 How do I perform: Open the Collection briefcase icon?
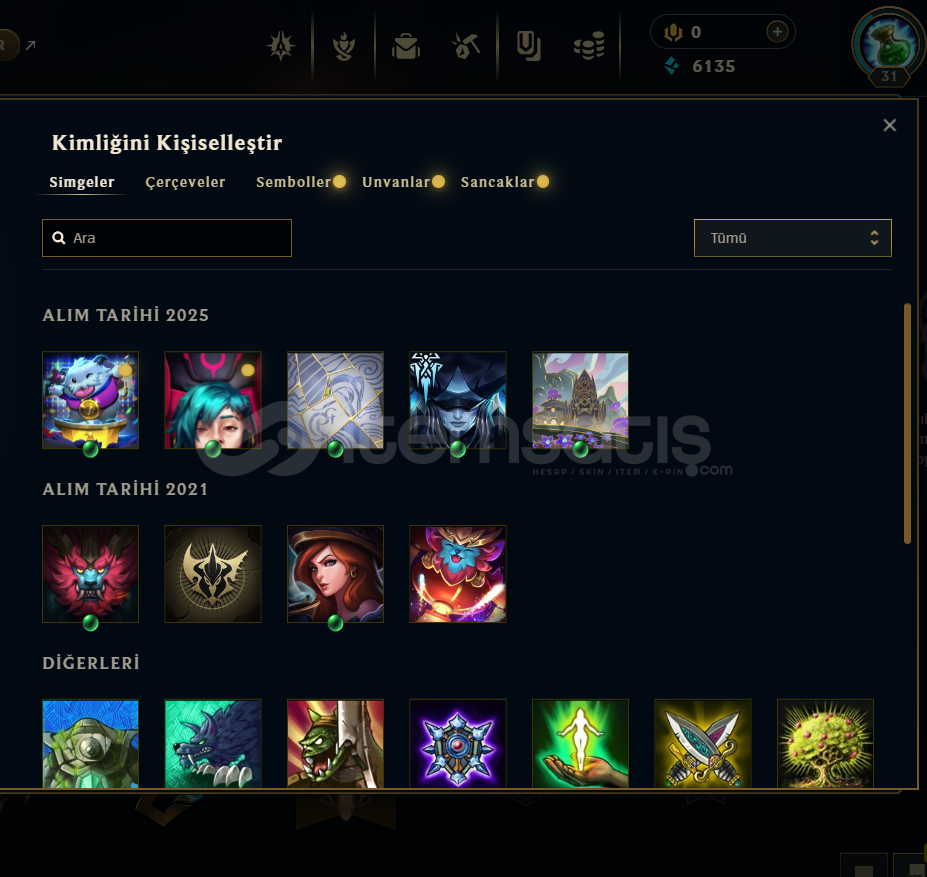[x=406, y=46]
